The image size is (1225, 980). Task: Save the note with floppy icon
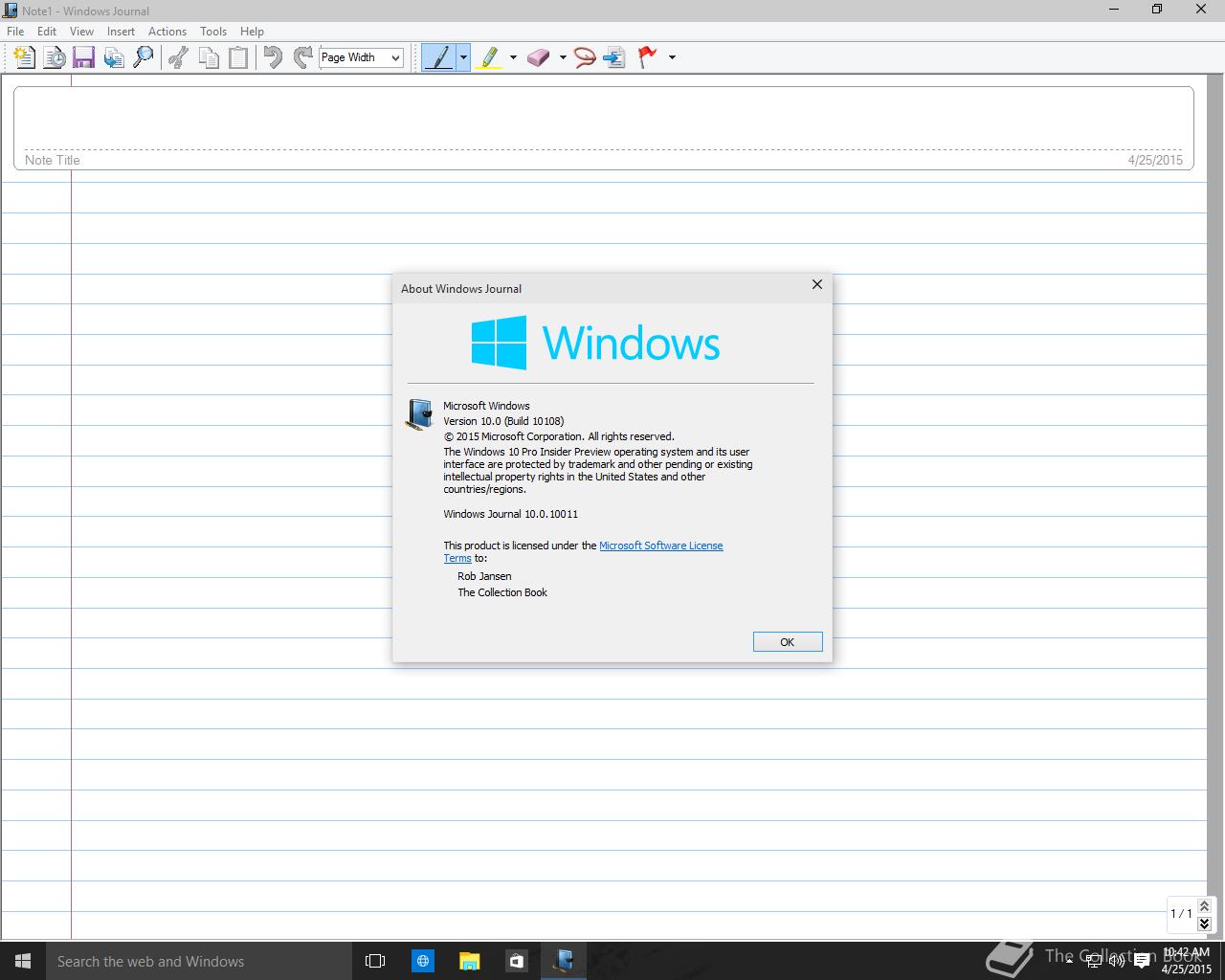[x=84, y=57]
